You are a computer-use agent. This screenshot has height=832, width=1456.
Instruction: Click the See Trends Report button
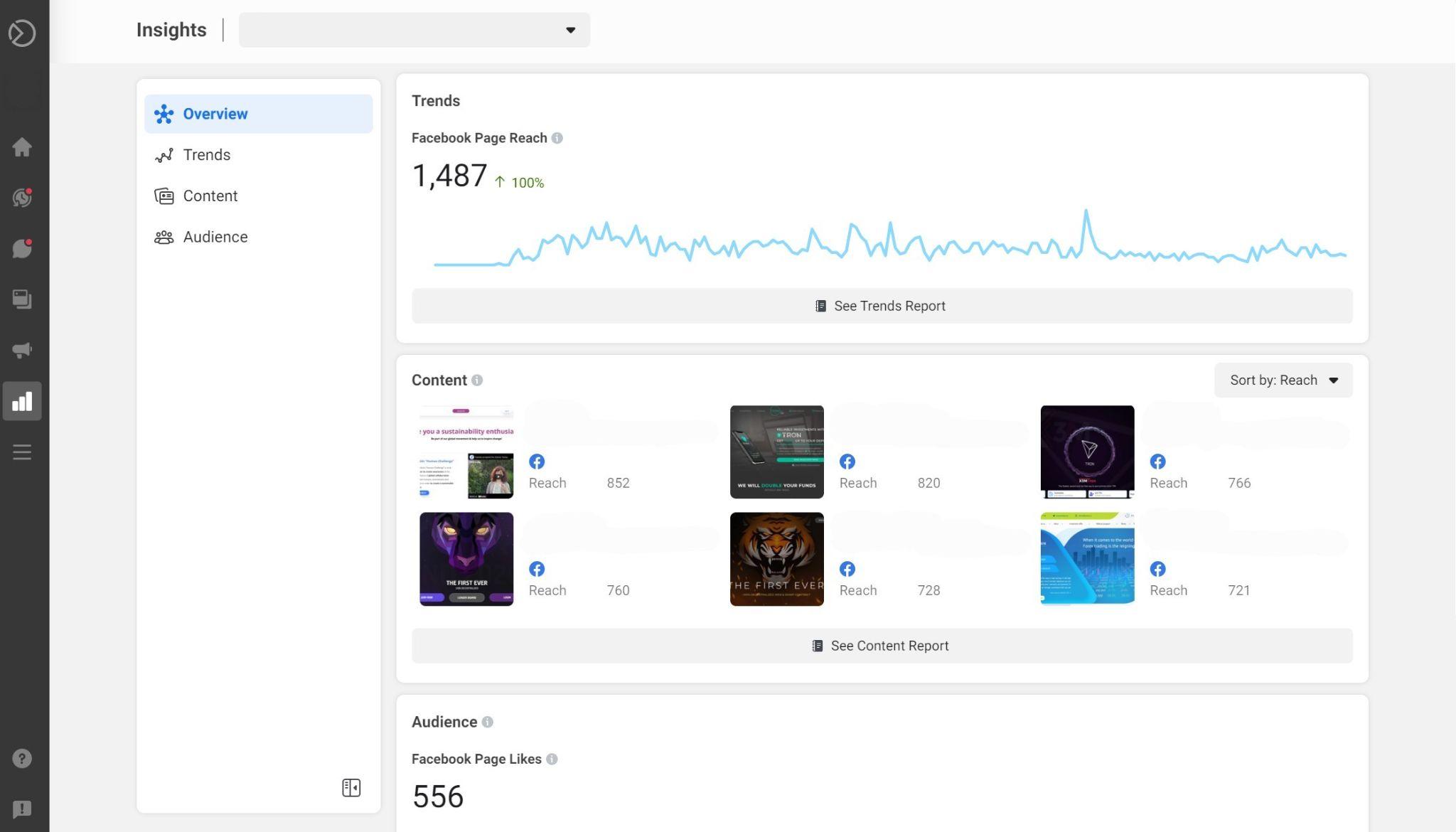(x=882, y=306)
